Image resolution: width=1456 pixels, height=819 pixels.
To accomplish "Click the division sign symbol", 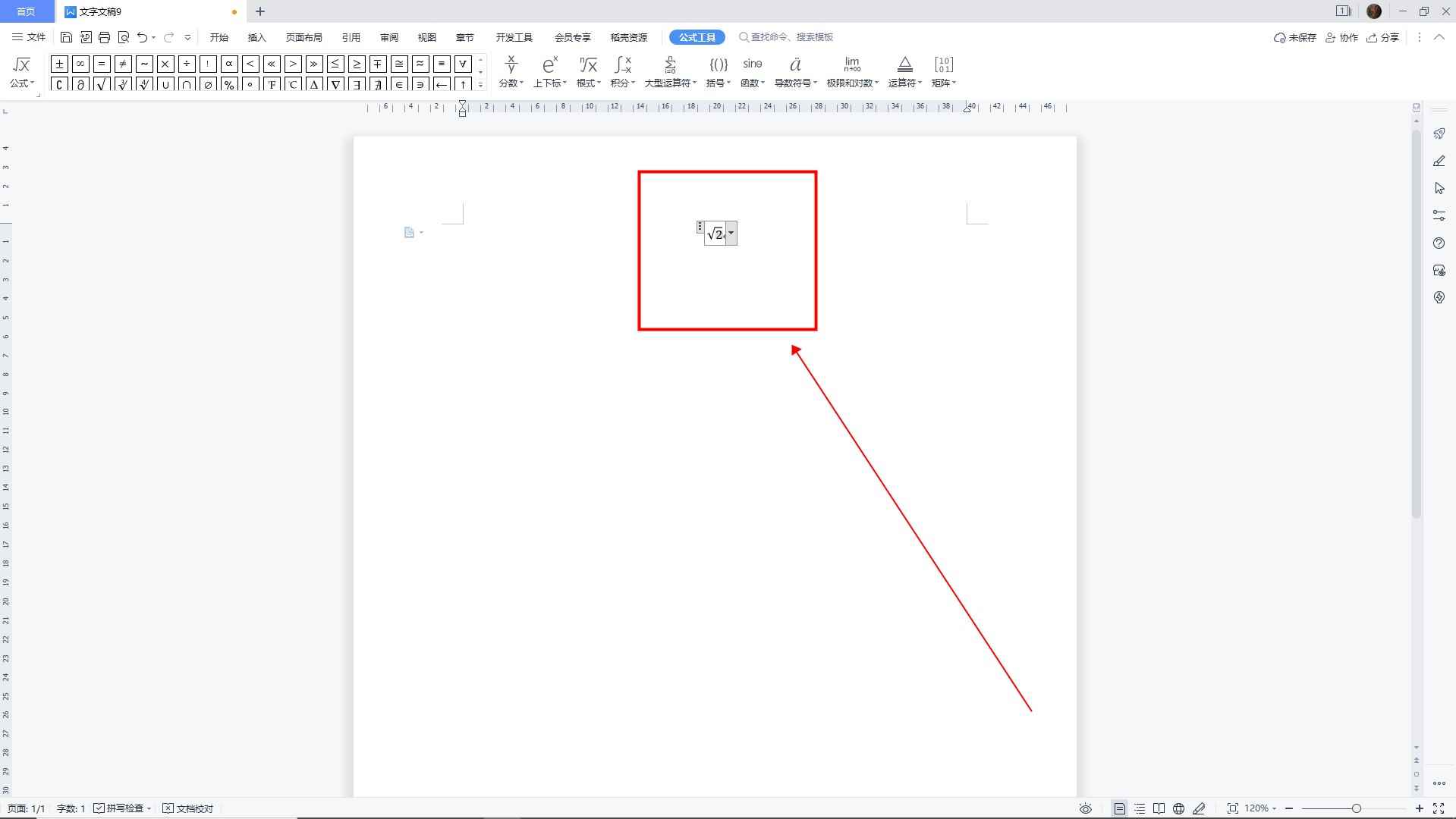I will click(x=187, y=64).
